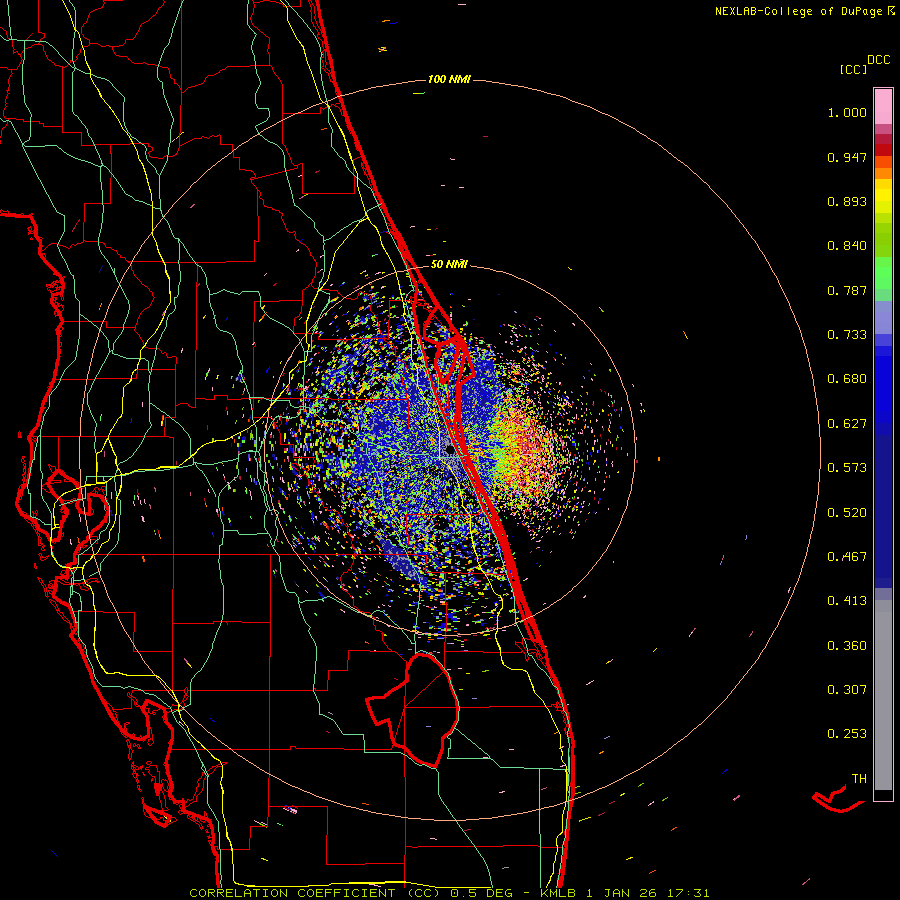Click the 0.520 legend value
900x900 pixels.
pos(847,513)
